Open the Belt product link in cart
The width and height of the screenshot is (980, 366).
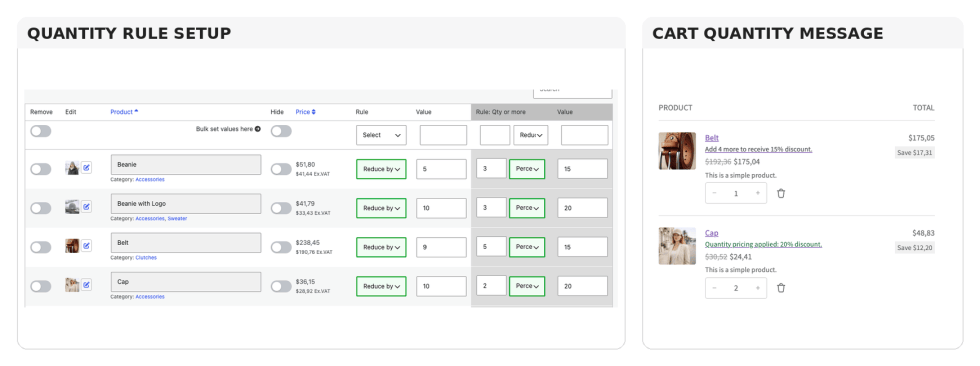tap(712, 138)
